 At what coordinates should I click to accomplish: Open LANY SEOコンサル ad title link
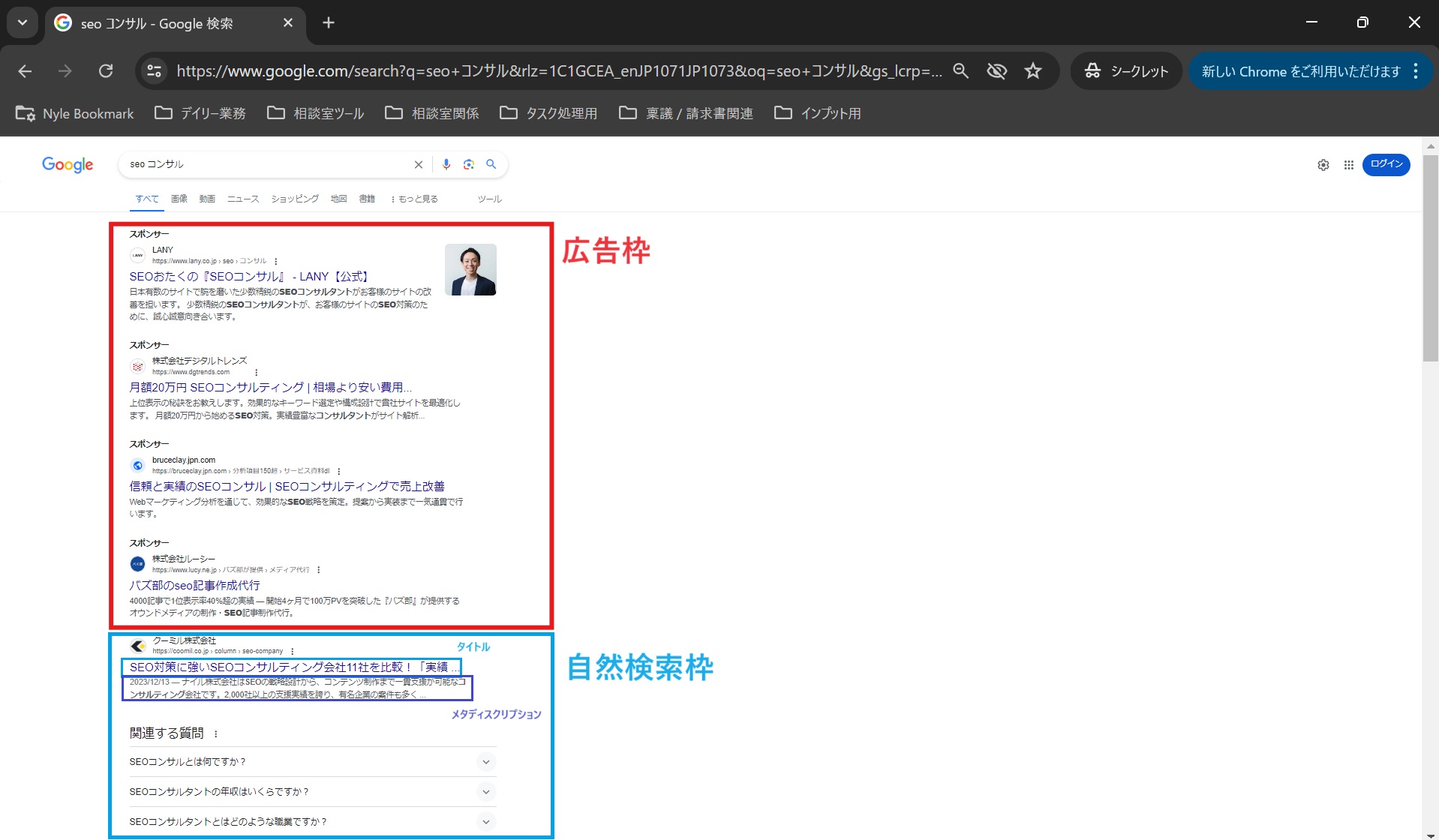click(249, 277)
